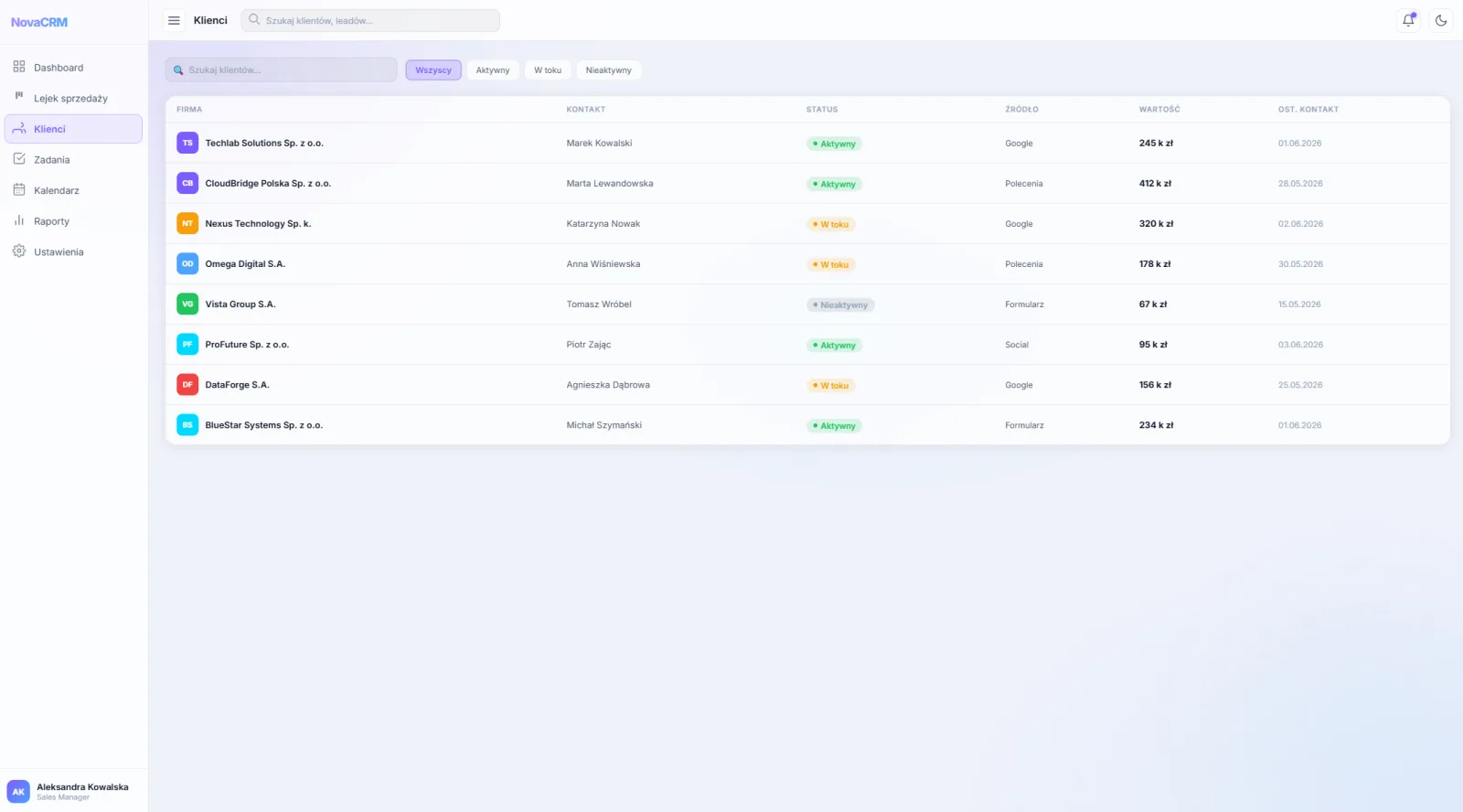The image size is (1463, 812).
Task: Open BlueStar Systems Sp. z o.o. row
Action: [x=807, y=425]
